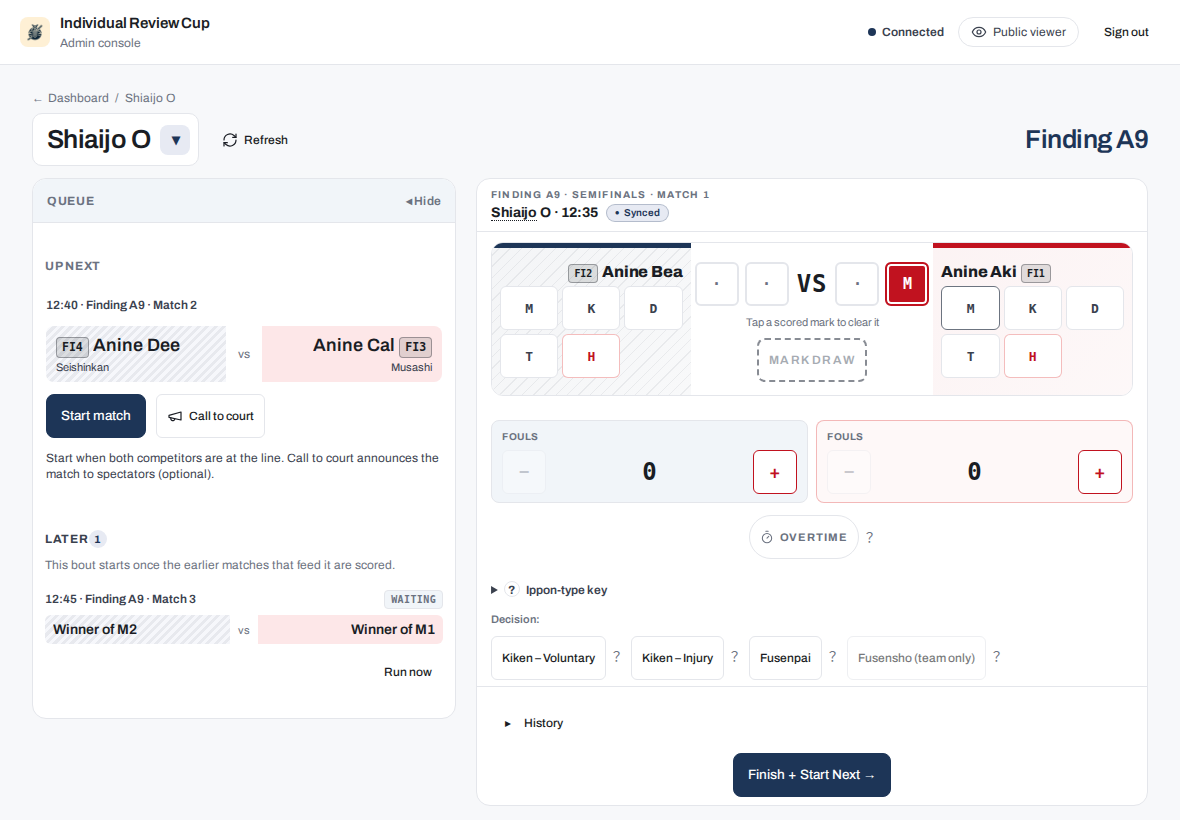Click Anine Bea's second empty score slot
Screen dimensions: 1180x820
(x=767, y=284)
